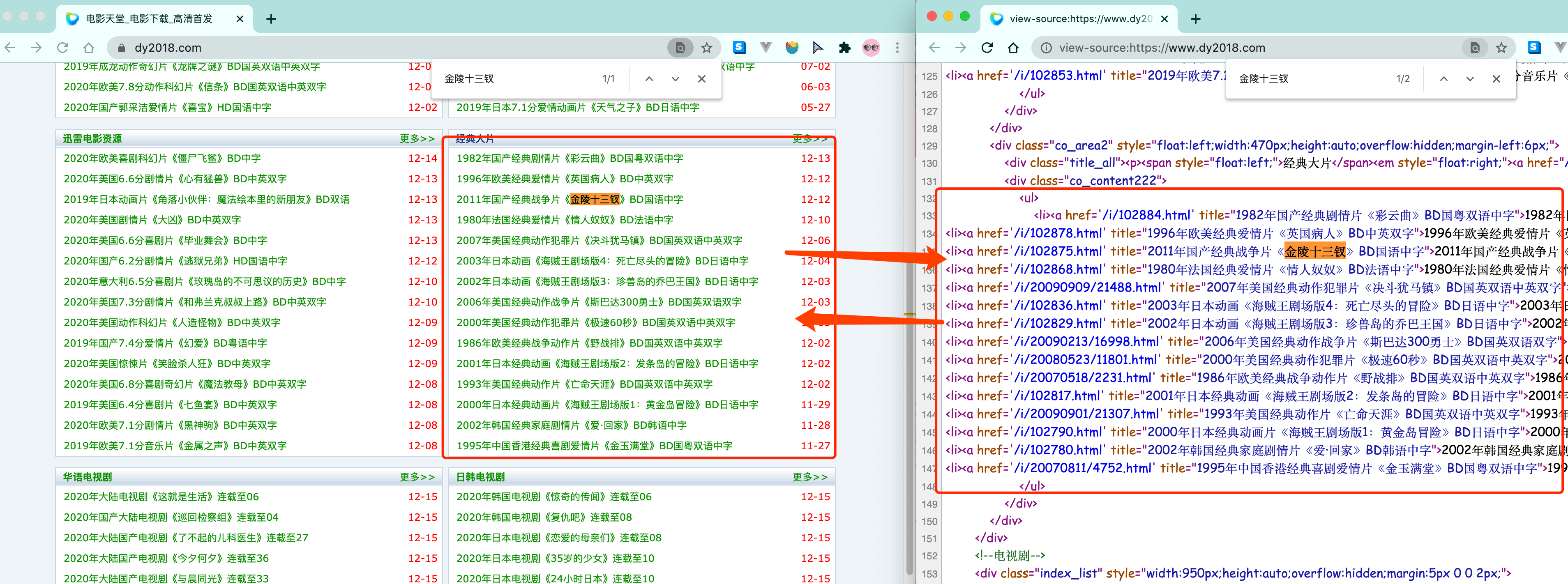Viewport: 1568px width, 584px height.
Task: Select the 电影天堂 tab
Action: tap(149, 19)
